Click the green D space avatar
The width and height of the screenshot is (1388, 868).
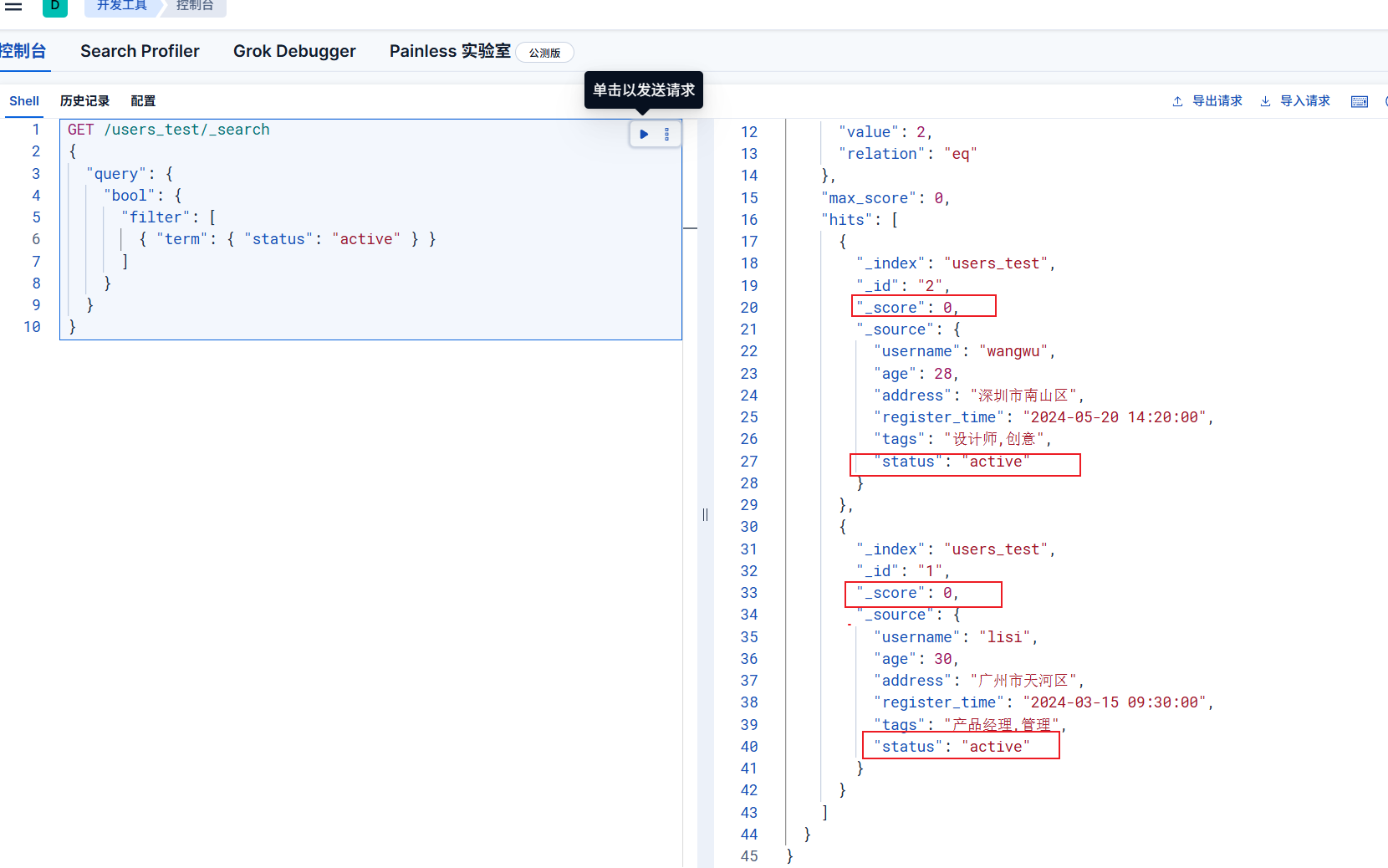click(x=55, y=7)
